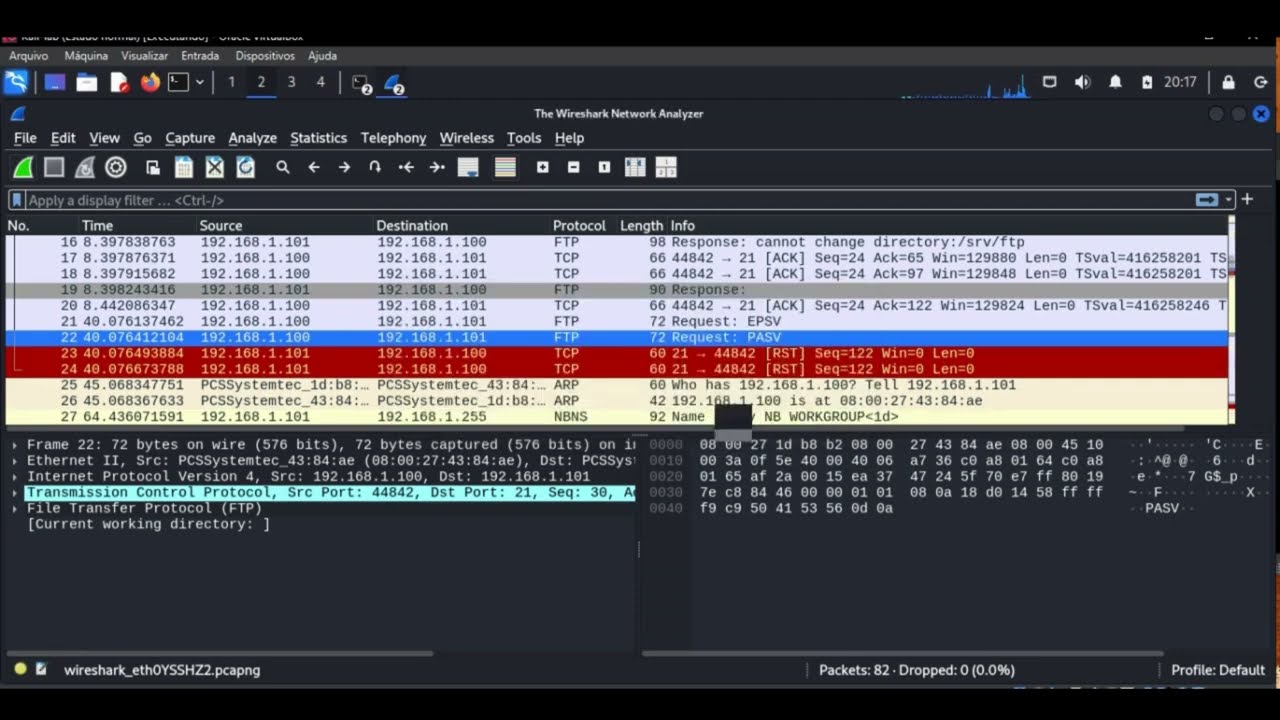The image size is (1280, 720).
Task: Launch Firefox from Kali panel
Action: 150,82
